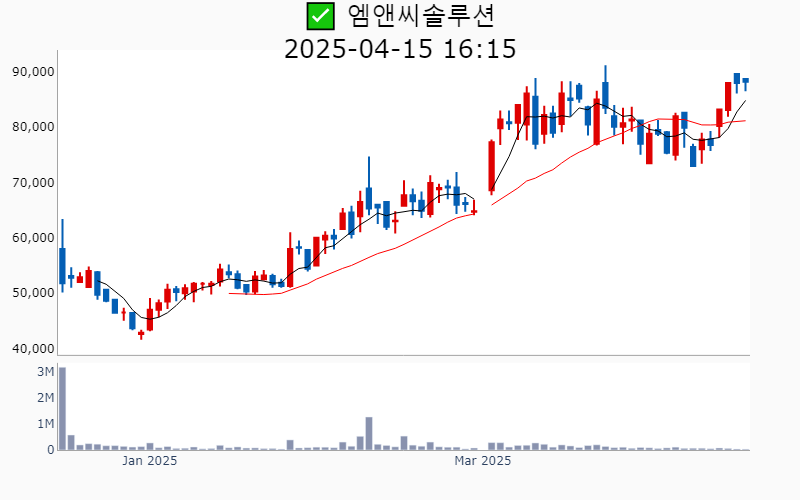Click the 2M volume axis label
The width and height of the screenshot is (800, 500).
point(45,398)
